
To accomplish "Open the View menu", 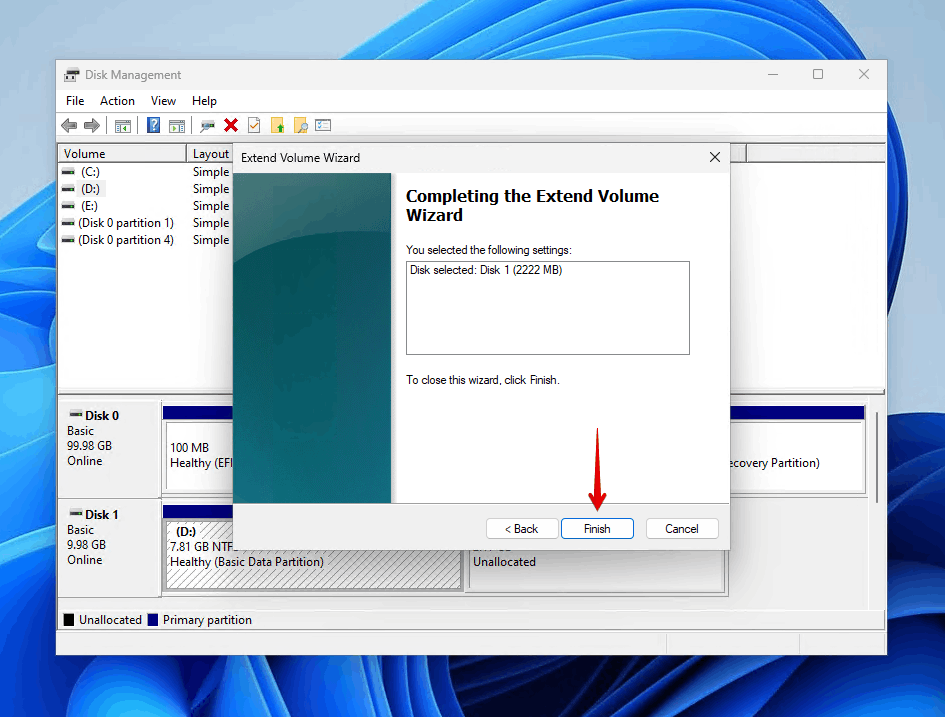I will [x=163, y=101].
